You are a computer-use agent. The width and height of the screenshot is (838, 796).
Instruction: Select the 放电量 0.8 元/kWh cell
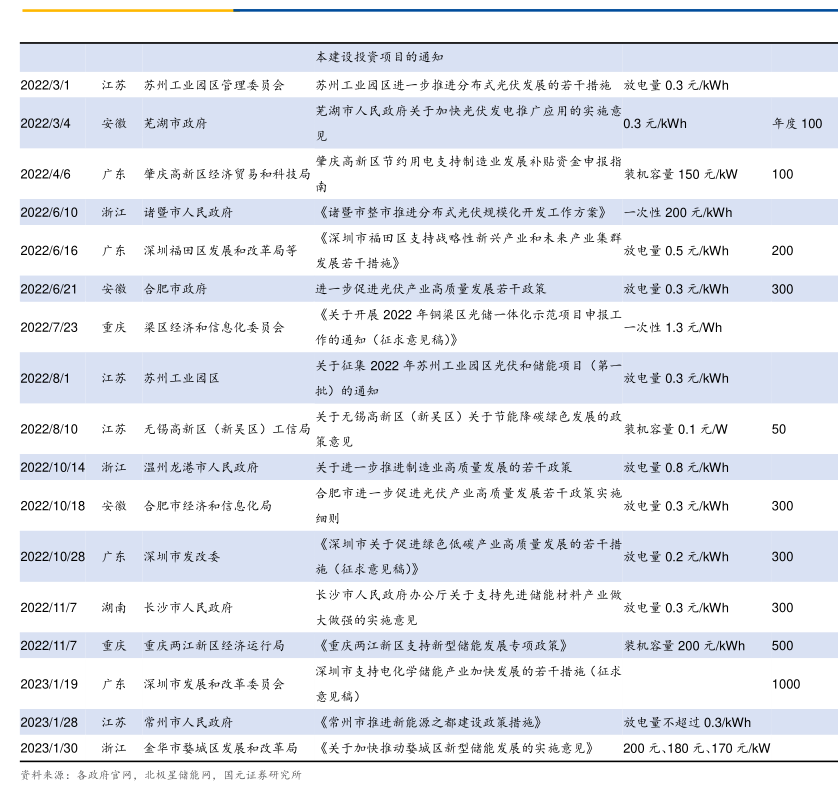(x=676, y=467)
